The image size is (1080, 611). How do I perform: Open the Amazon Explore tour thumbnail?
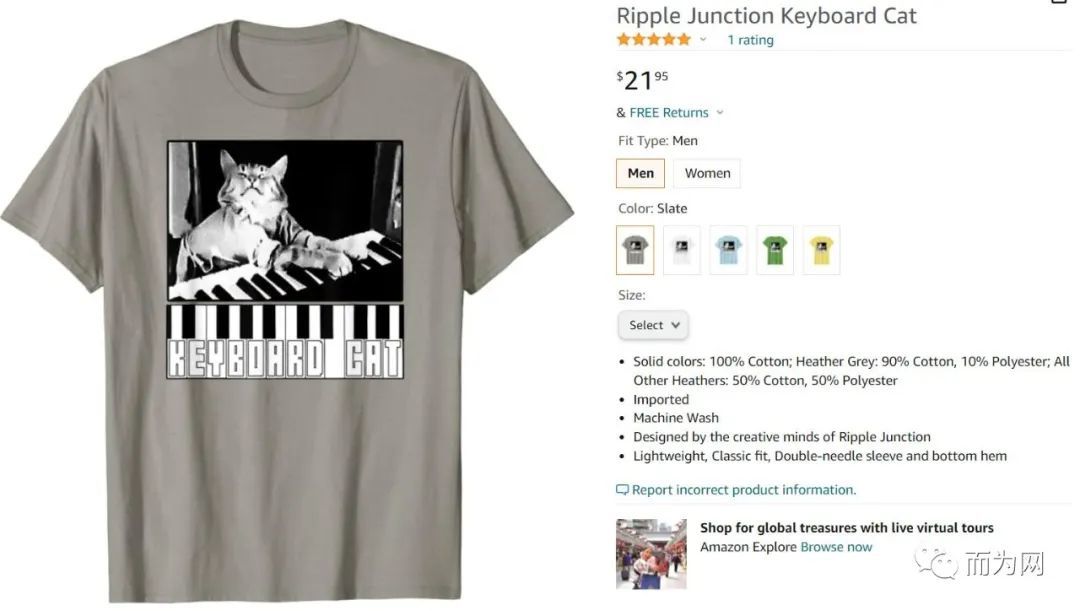pos(652,554)
